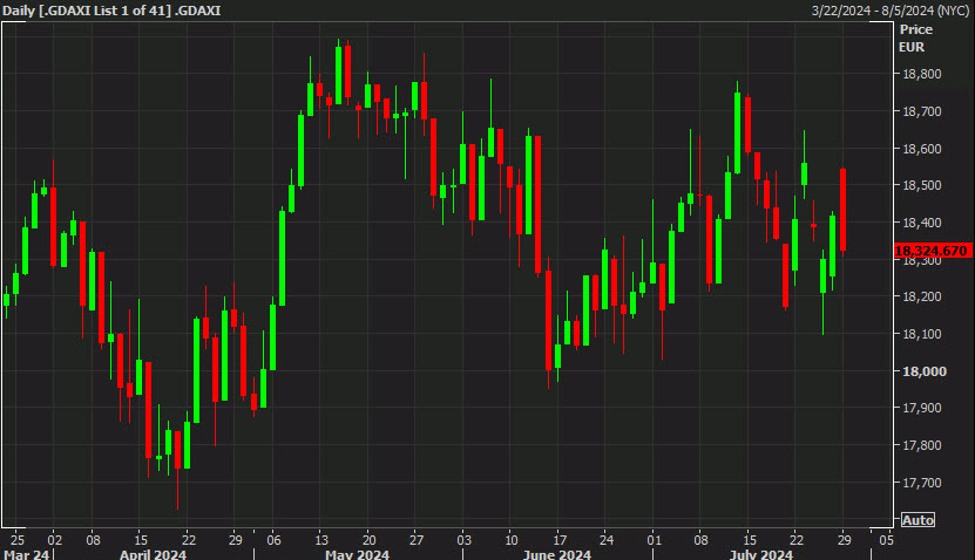
Task: Click the 13 date tick in May
Action: pyautogui.click(x=321, y=539)
